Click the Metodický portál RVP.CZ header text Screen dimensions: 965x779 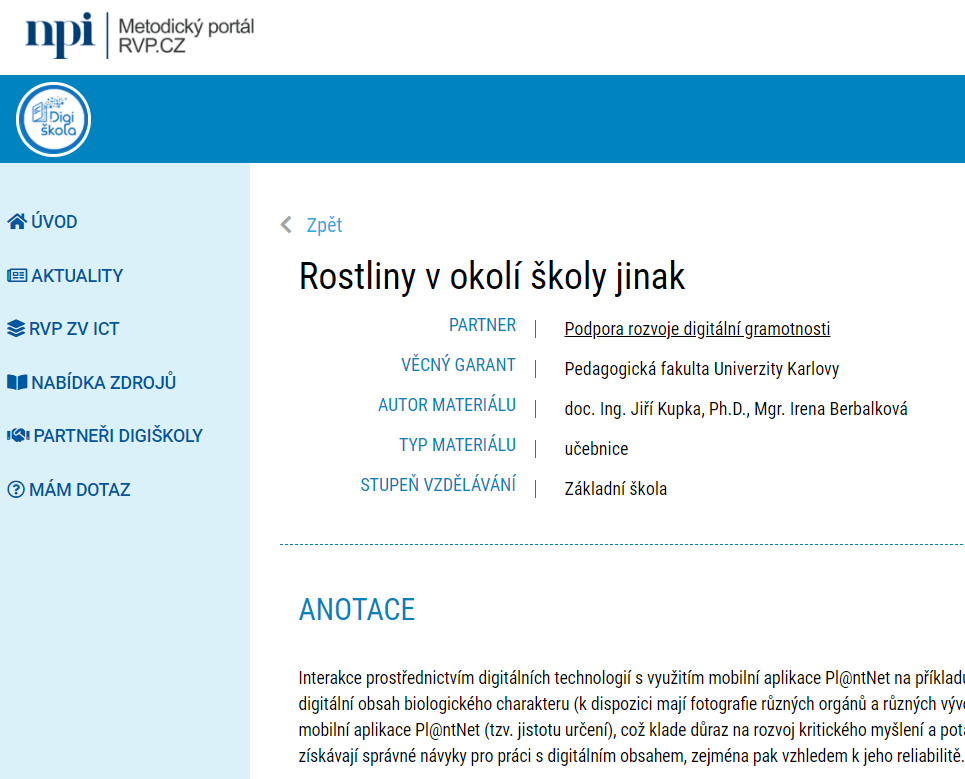click(x=186, y=36)
